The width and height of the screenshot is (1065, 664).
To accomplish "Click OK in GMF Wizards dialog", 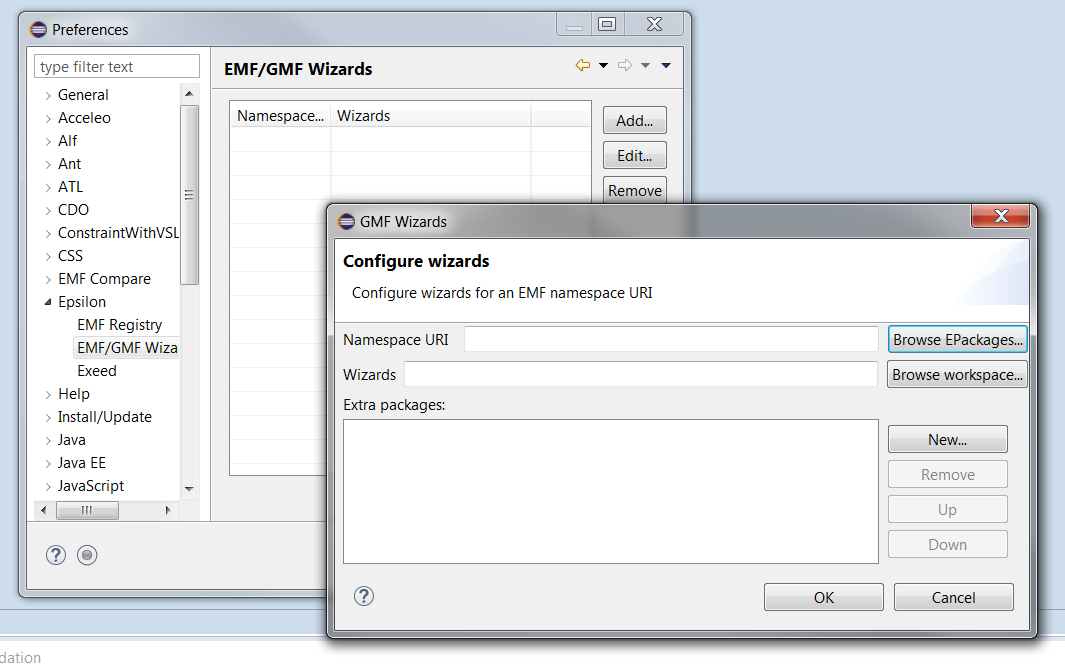I will (823, 597).
